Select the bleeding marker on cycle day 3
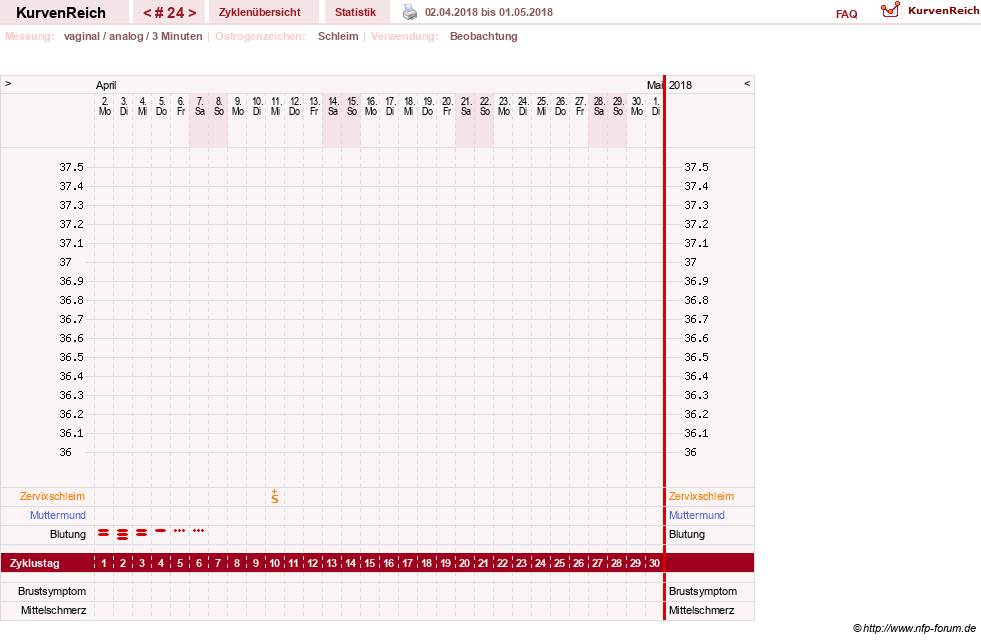The width and height of the screenshot is (981, 640). pos(142,533)
